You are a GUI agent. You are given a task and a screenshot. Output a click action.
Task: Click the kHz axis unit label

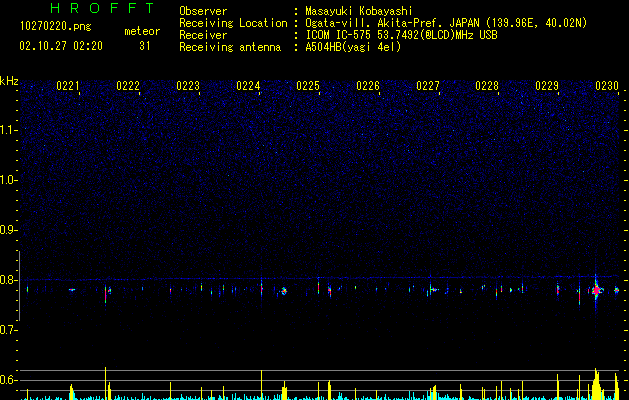(9, 81)
